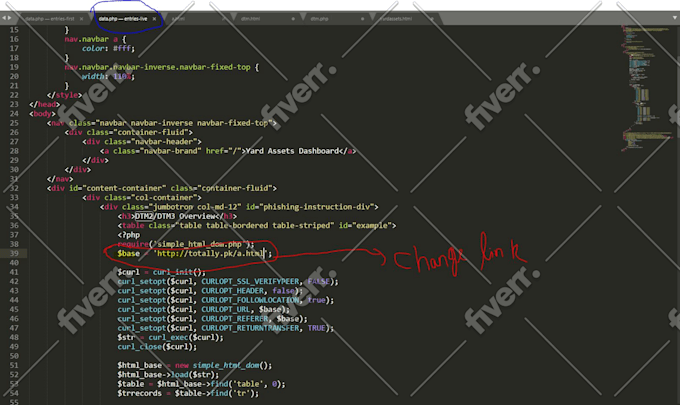This screenshot has width=680, height=405.
Task: Click curl_close($curl) on line 49
Action: pyautogui.click(x=157, y=346)
